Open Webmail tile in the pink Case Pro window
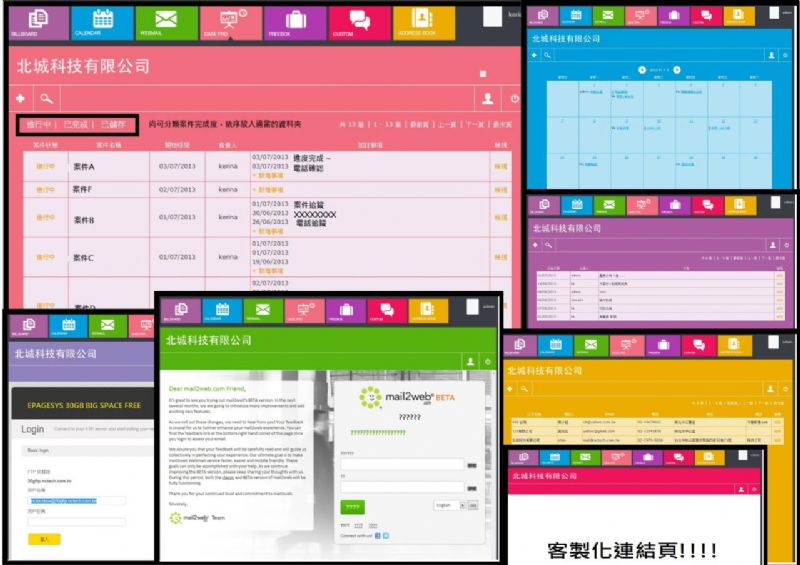The image size is (800, 565). 166,22
